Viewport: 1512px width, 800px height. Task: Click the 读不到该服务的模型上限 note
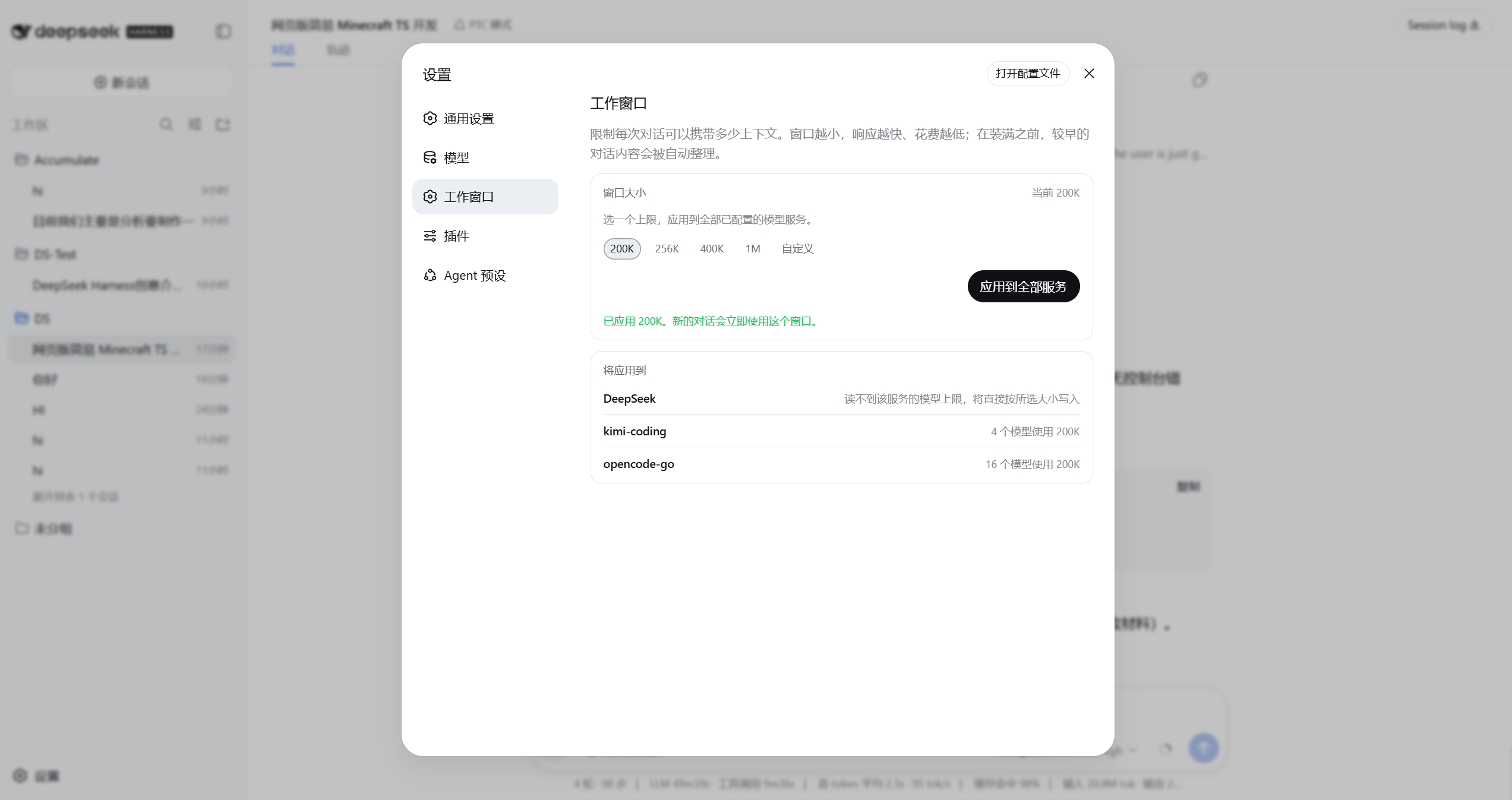click(962, 399)
